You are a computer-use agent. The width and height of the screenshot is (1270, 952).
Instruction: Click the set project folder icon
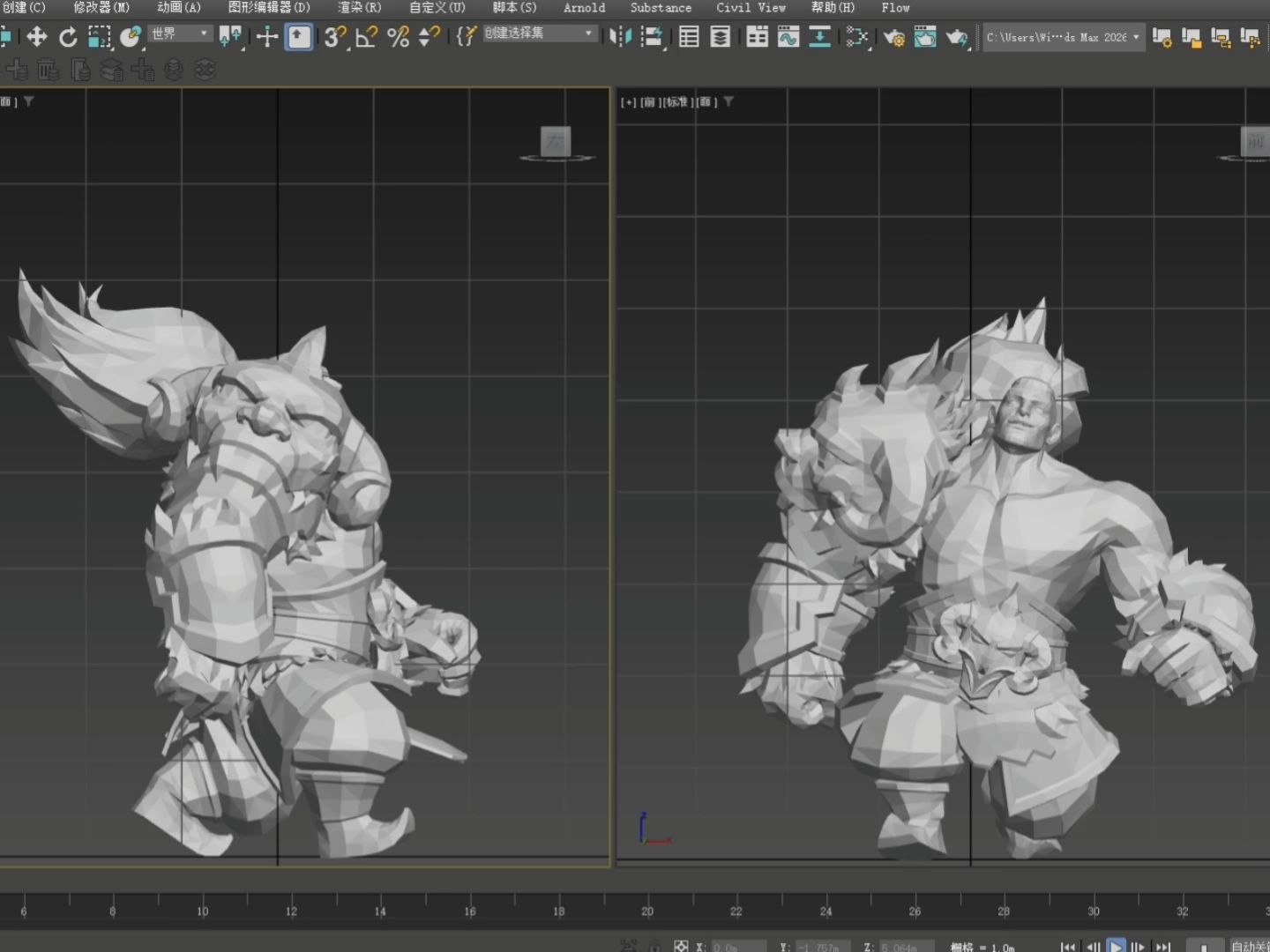point(1192,37)
